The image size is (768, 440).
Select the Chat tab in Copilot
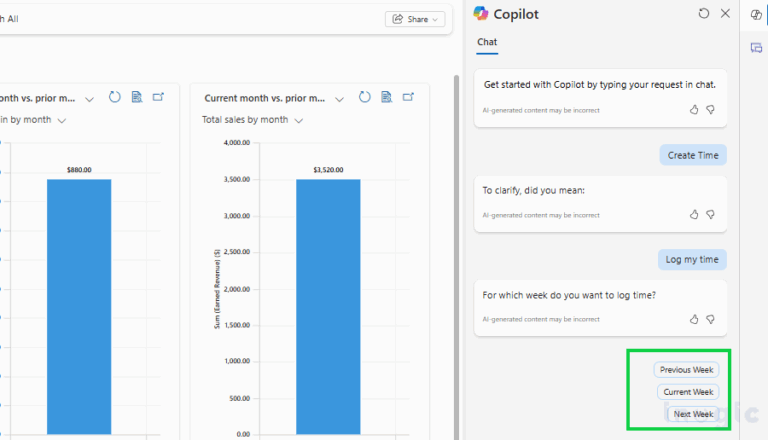pyautogui.click(x=487, y=42)
